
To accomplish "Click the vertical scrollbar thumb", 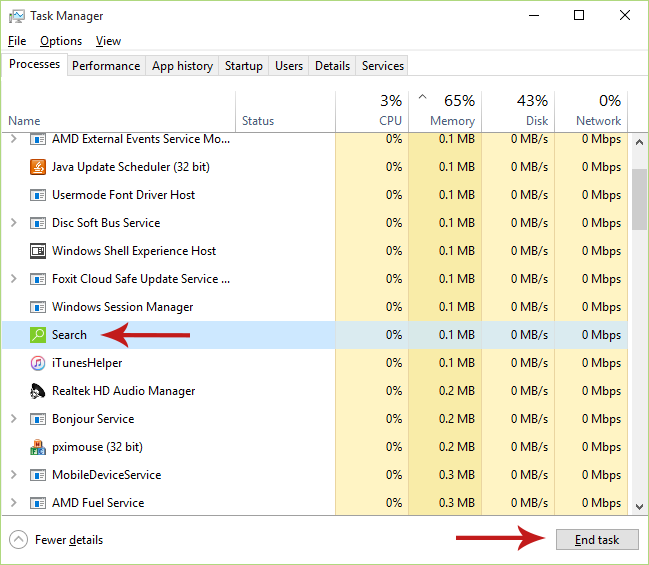I will (x=639, y=199).
